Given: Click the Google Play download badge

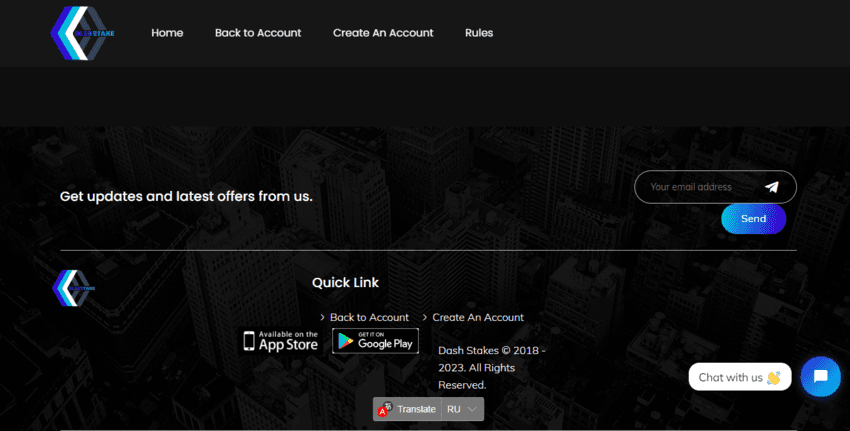Looking at the screenshot, I should point(375,341).
